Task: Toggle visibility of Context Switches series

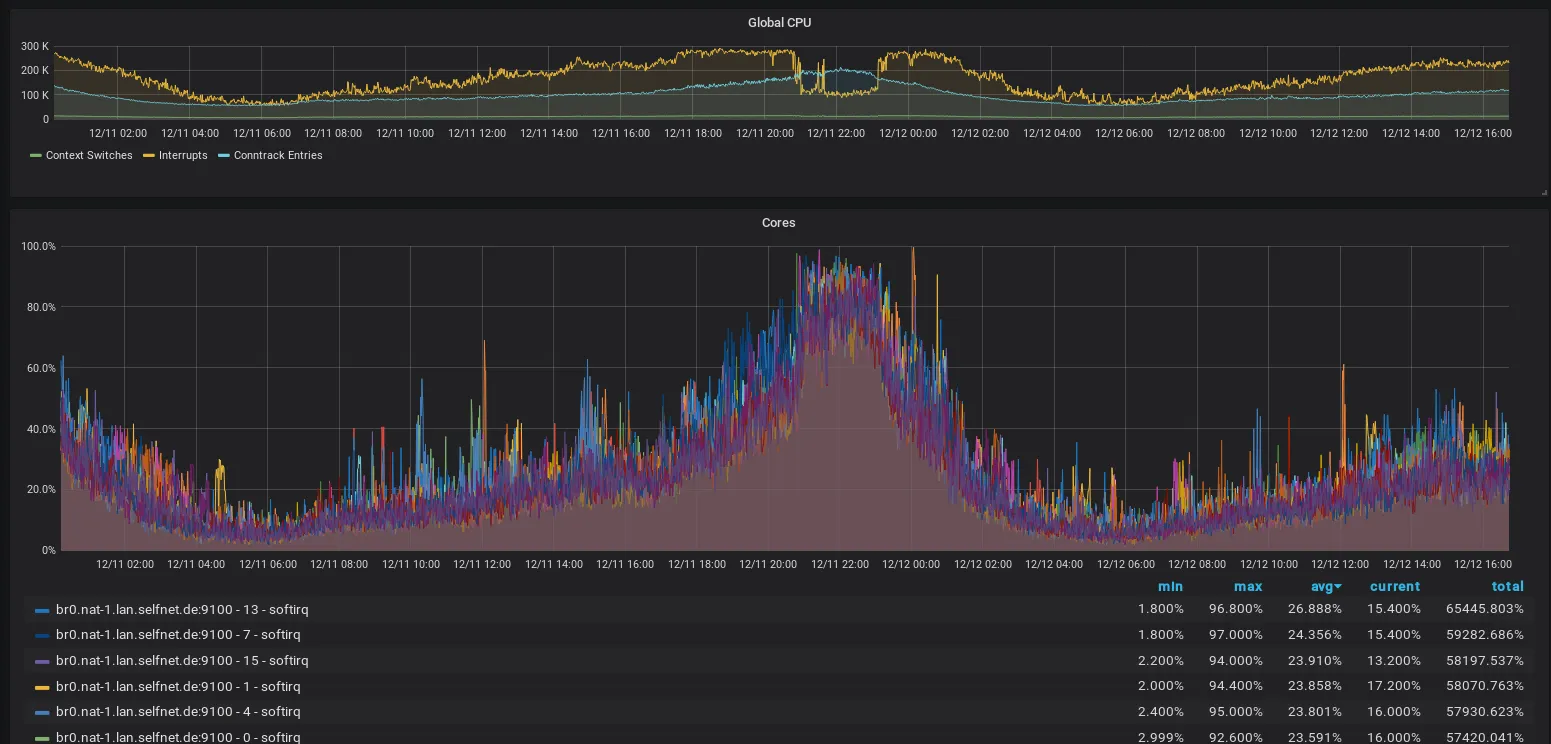Action: (x=90, y=155)
